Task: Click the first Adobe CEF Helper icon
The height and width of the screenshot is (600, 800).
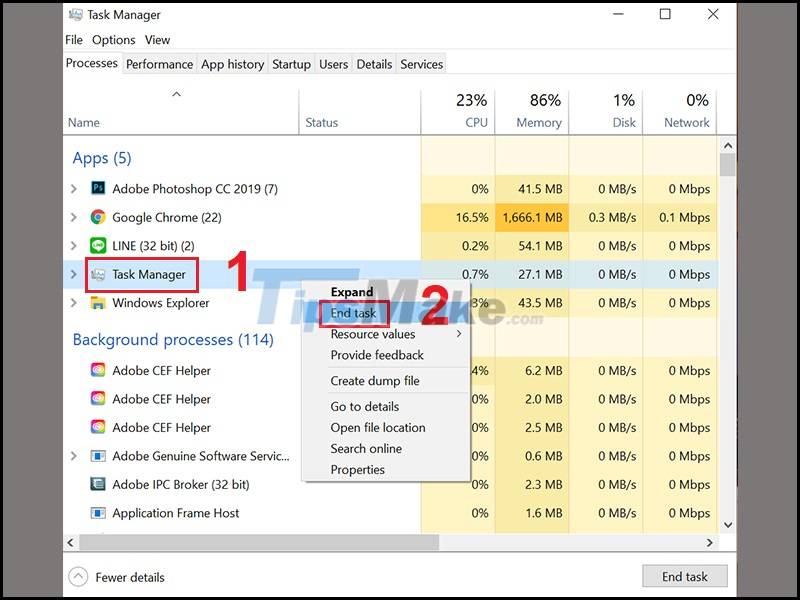Action: [97, 370]
